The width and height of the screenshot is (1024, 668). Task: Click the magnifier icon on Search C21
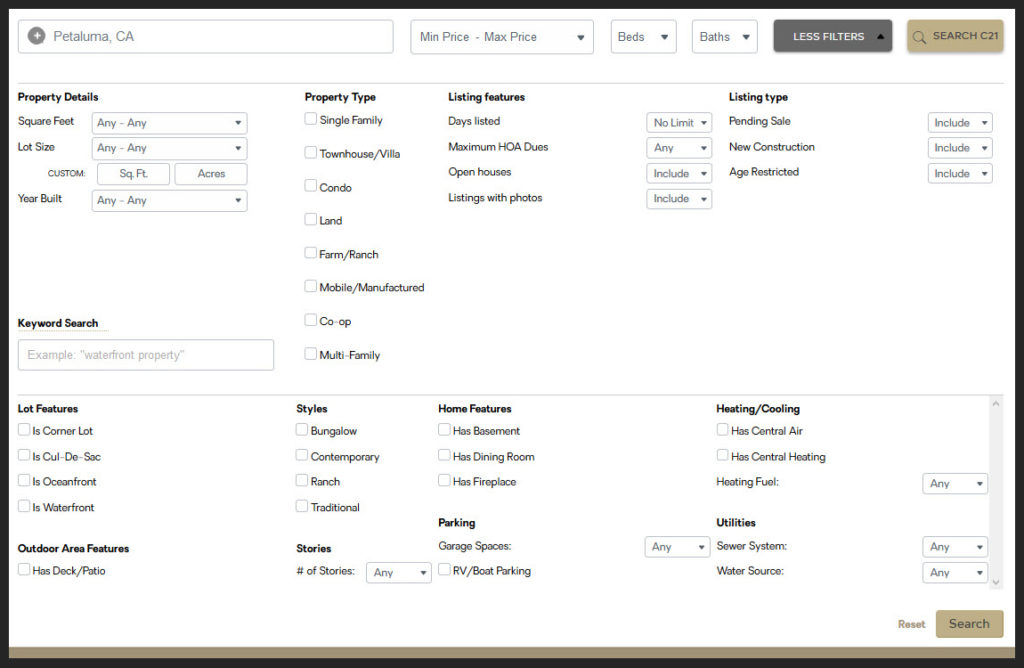[x=919, y=37]
